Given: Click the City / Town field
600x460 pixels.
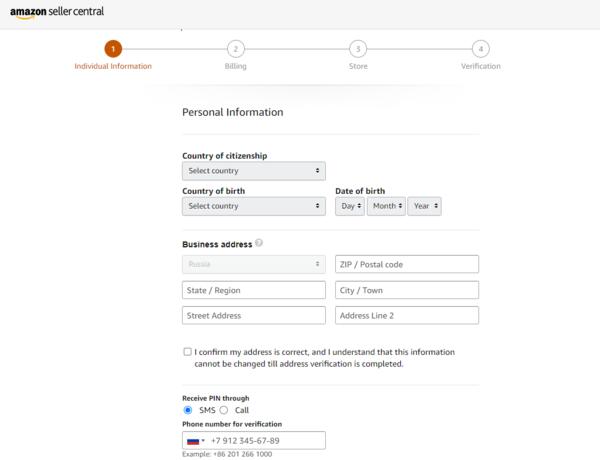Looking at the screenshot, I should click(x=407, y=290).
